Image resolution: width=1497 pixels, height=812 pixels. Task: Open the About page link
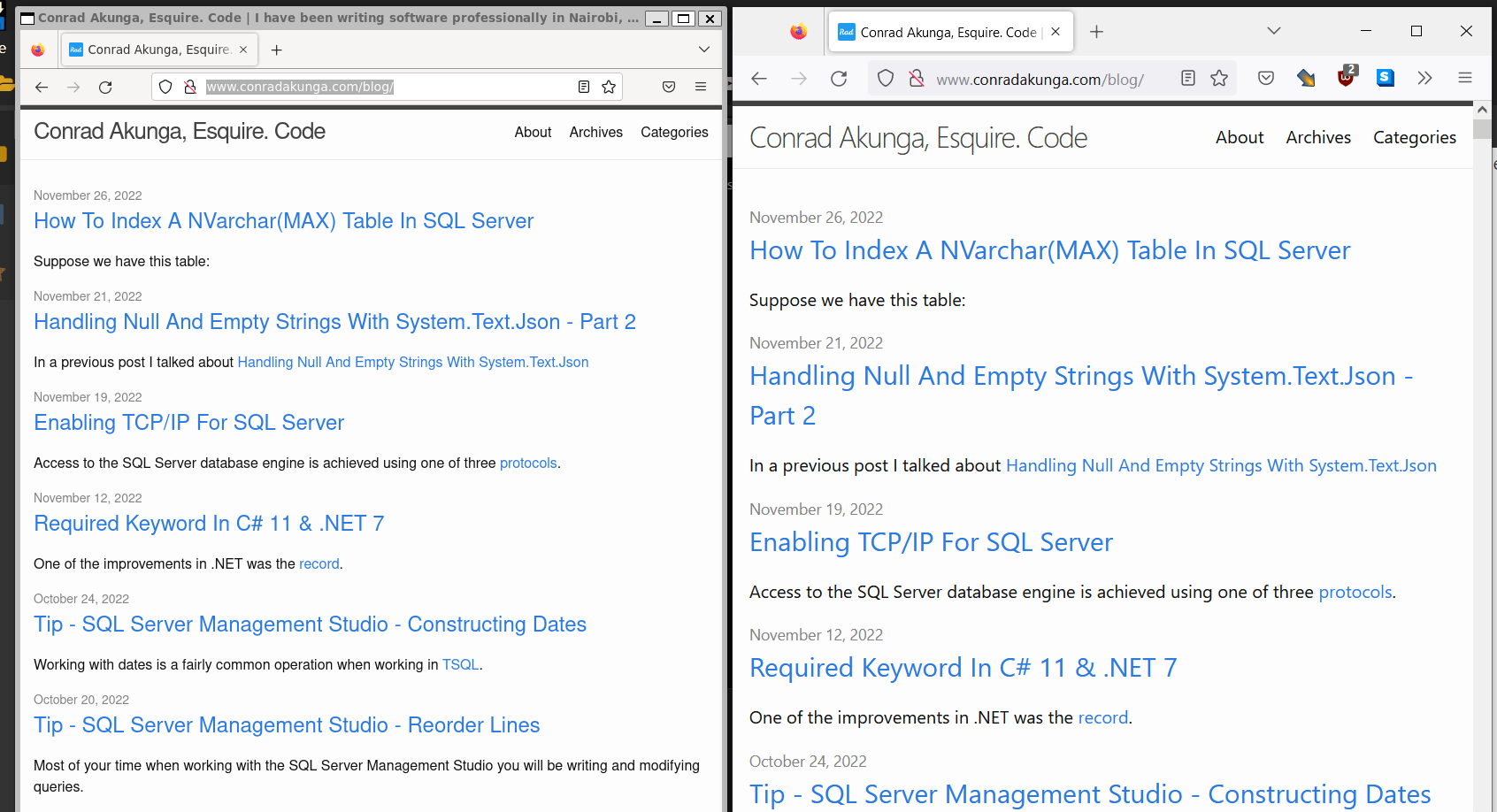tap(1240, 137)
